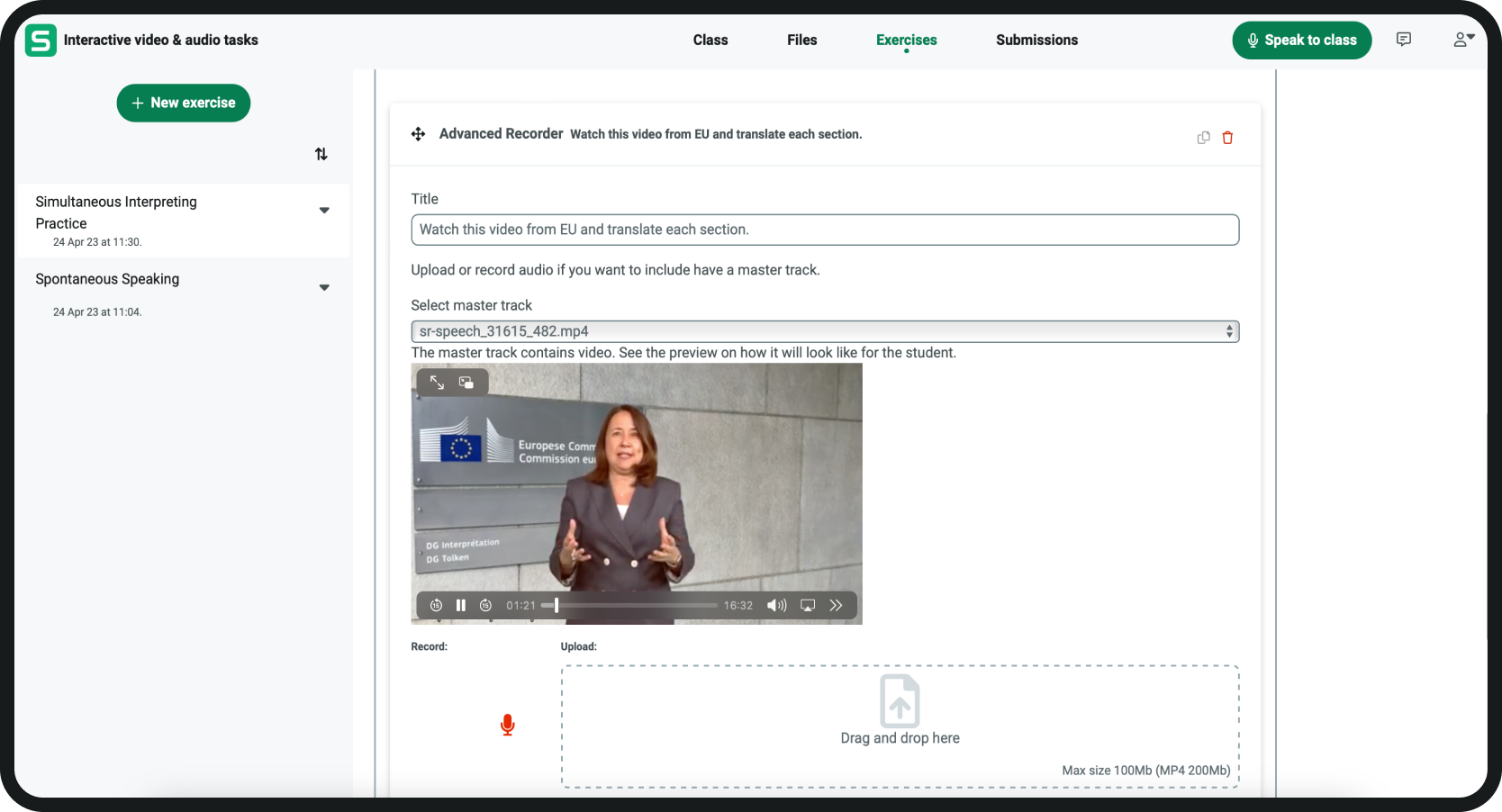
Task: Mute the video volume
Action: [x=776, y=606]
